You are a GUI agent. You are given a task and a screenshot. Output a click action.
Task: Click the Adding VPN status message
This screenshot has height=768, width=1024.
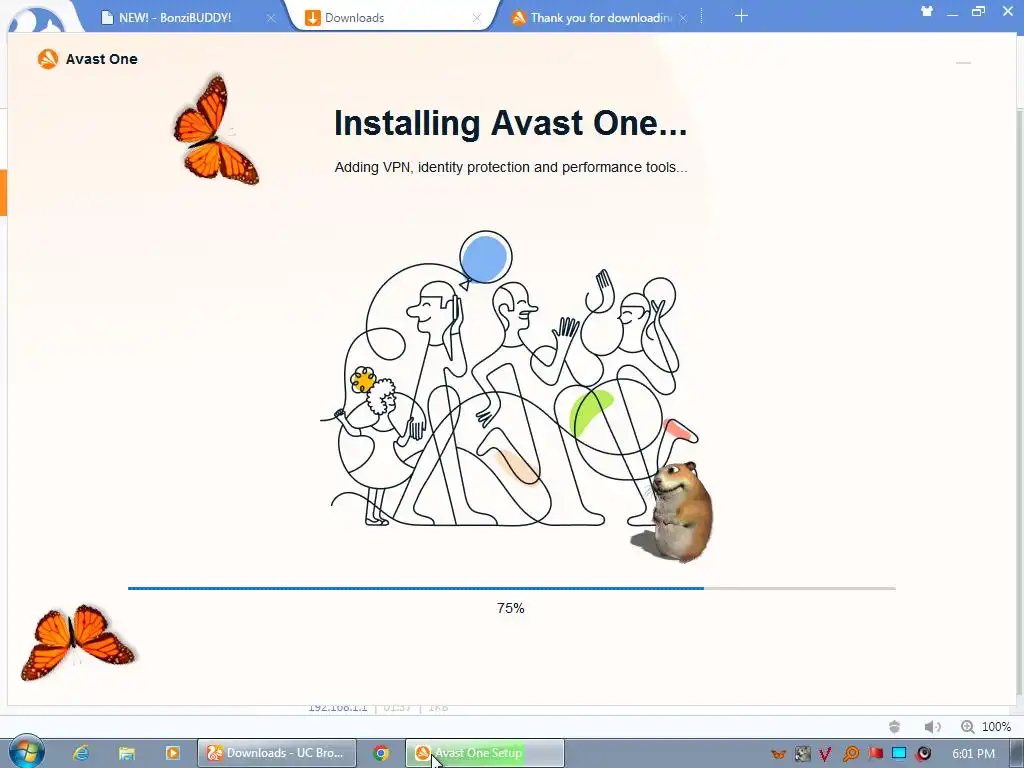[511, 167]
